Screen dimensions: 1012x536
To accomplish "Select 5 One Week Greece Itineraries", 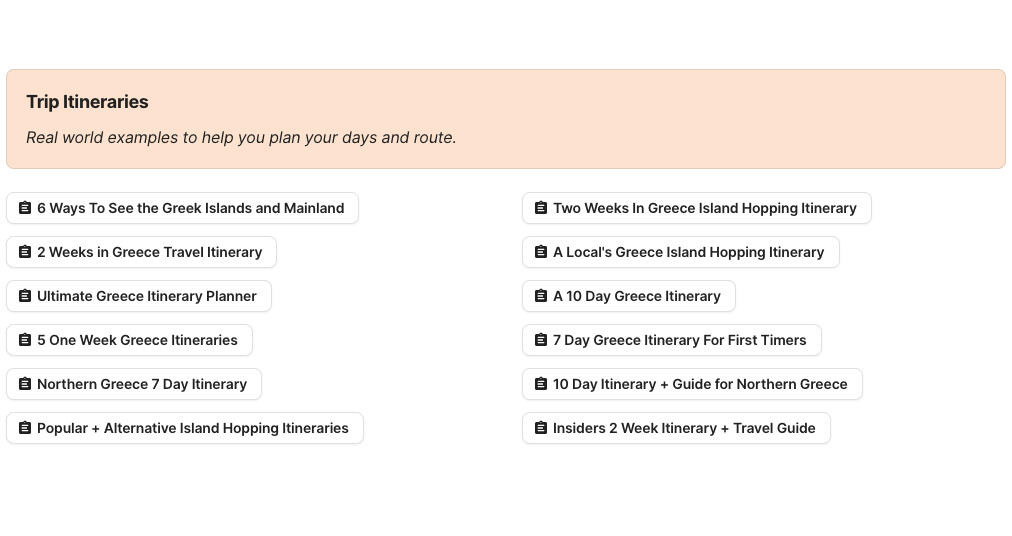I will point(137,340).
